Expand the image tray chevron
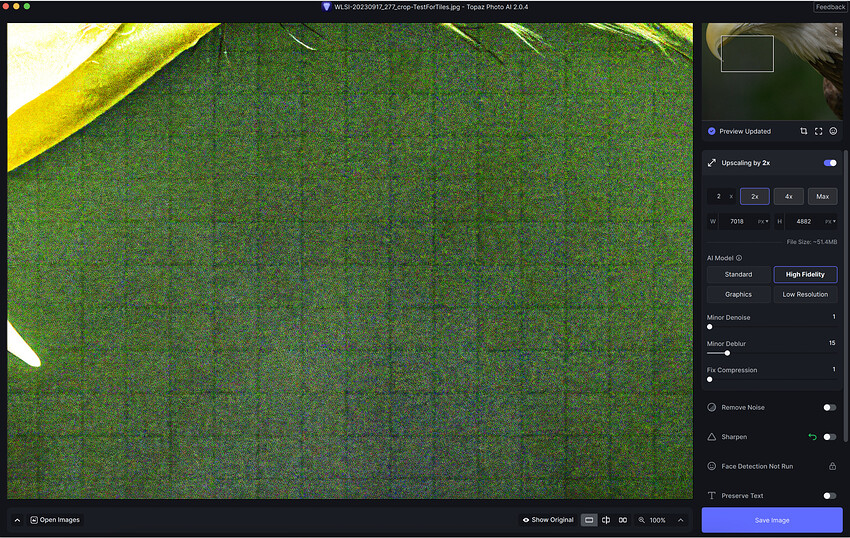The height and width of the screenshot is (538, 850). pos(17,520)
